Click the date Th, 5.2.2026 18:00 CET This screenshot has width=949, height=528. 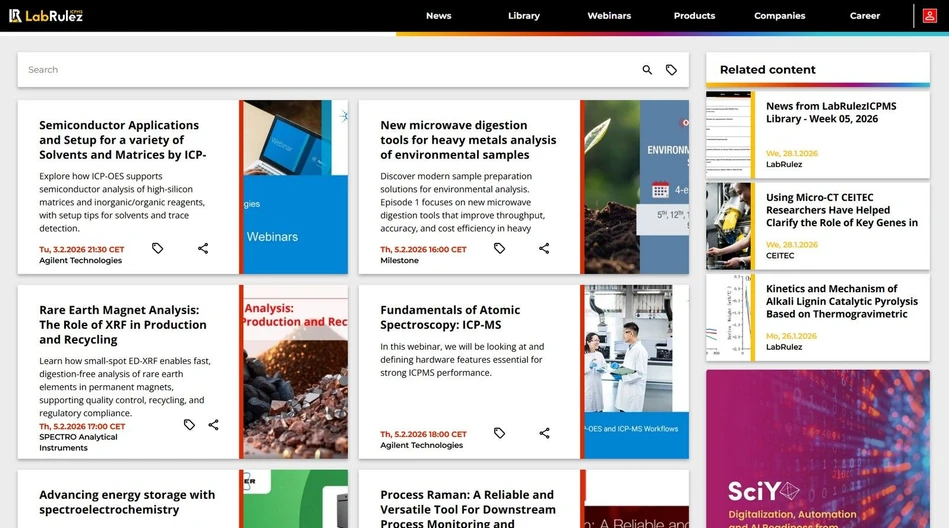pos(423,434)
